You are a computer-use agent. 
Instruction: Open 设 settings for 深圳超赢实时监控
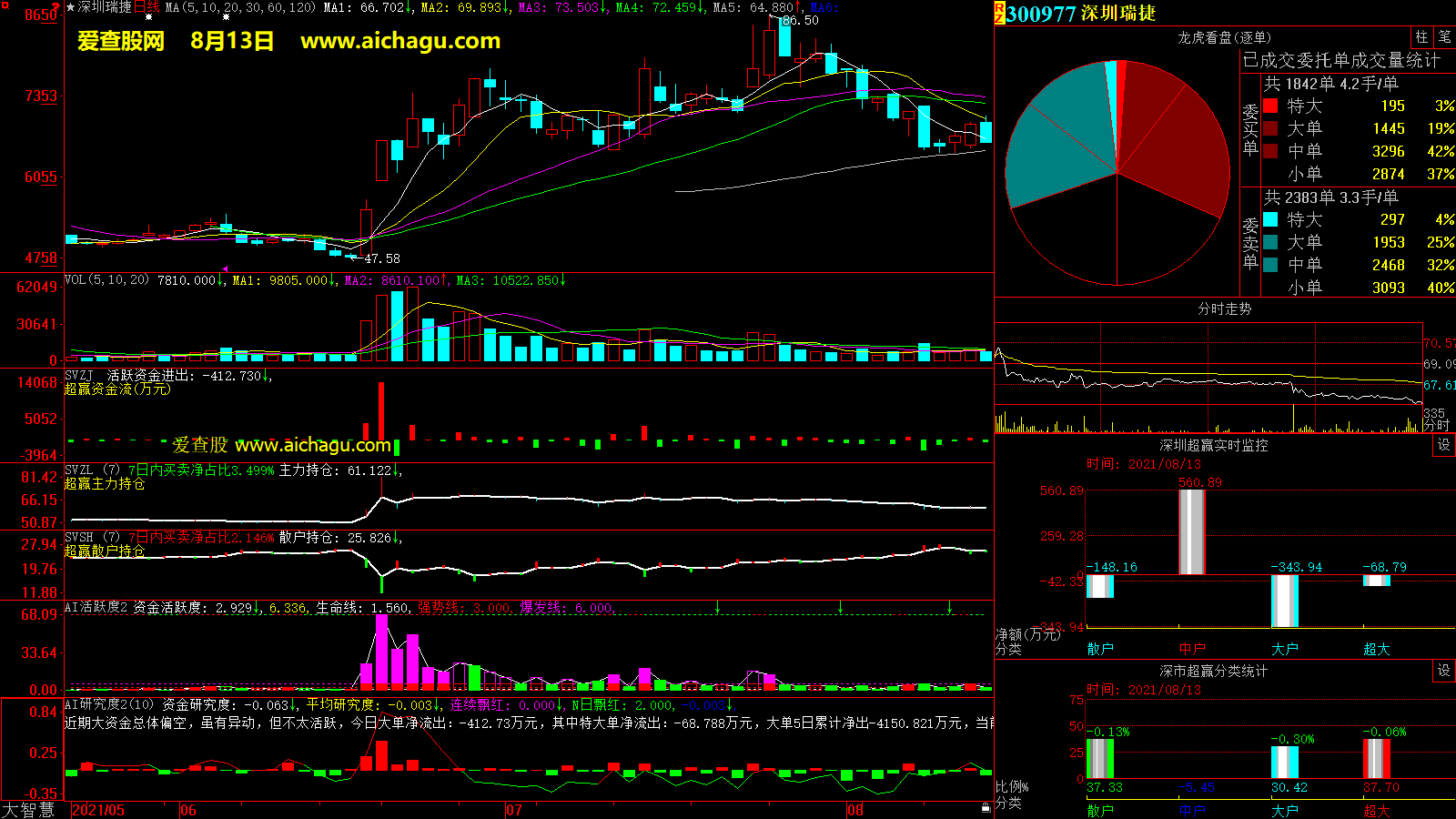click(1444, 445)
